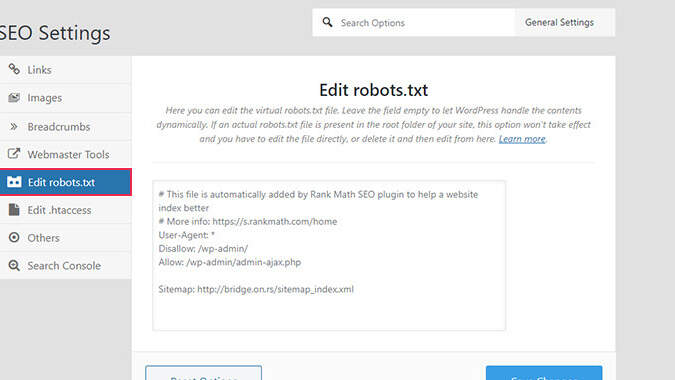Click the General Settings label
Screen dimensions: 675x380
tap(559, 22)
